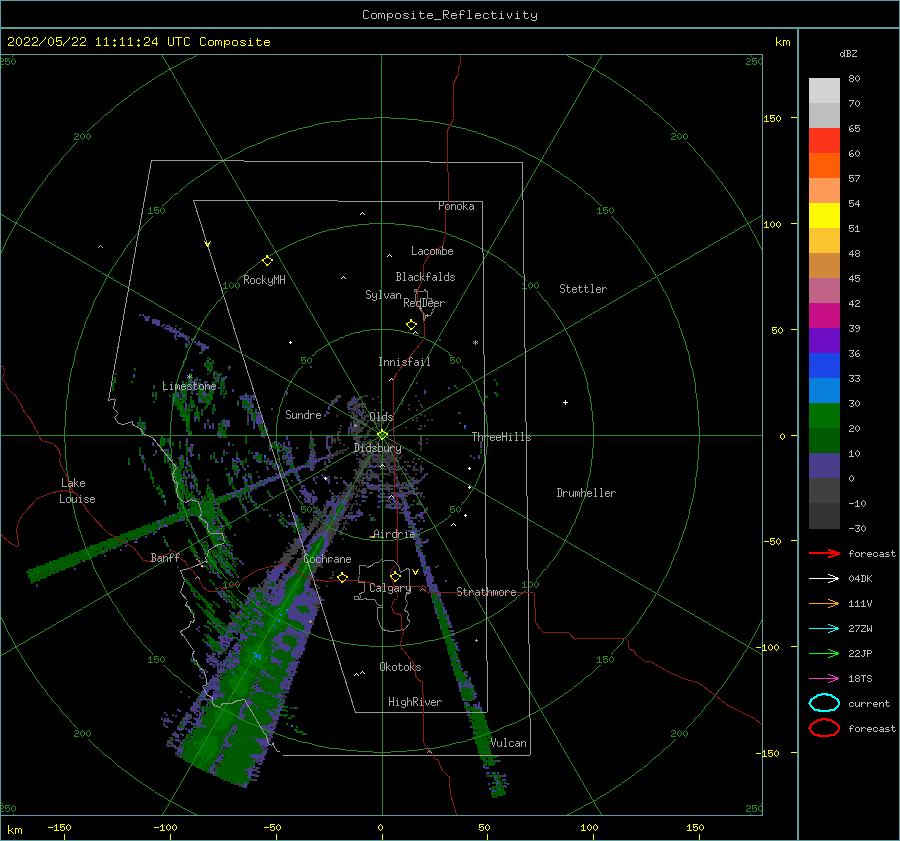Click the dBZ legend heading
The width and height of the screenshot is (900, 841).
coord(848,53)
